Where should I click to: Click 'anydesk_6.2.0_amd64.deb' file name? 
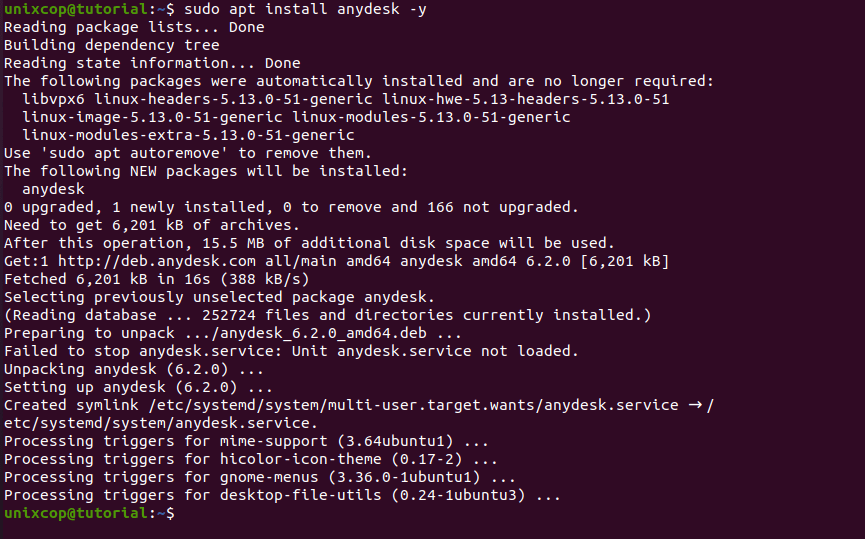click(319, 333)
